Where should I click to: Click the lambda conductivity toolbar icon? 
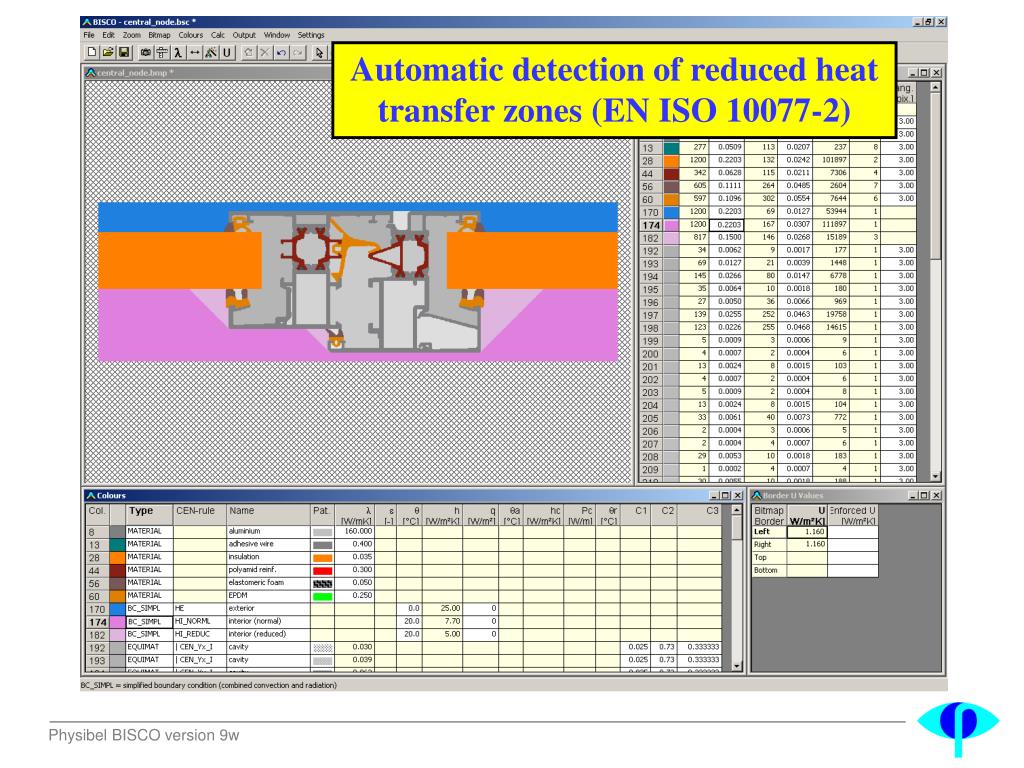178,52
